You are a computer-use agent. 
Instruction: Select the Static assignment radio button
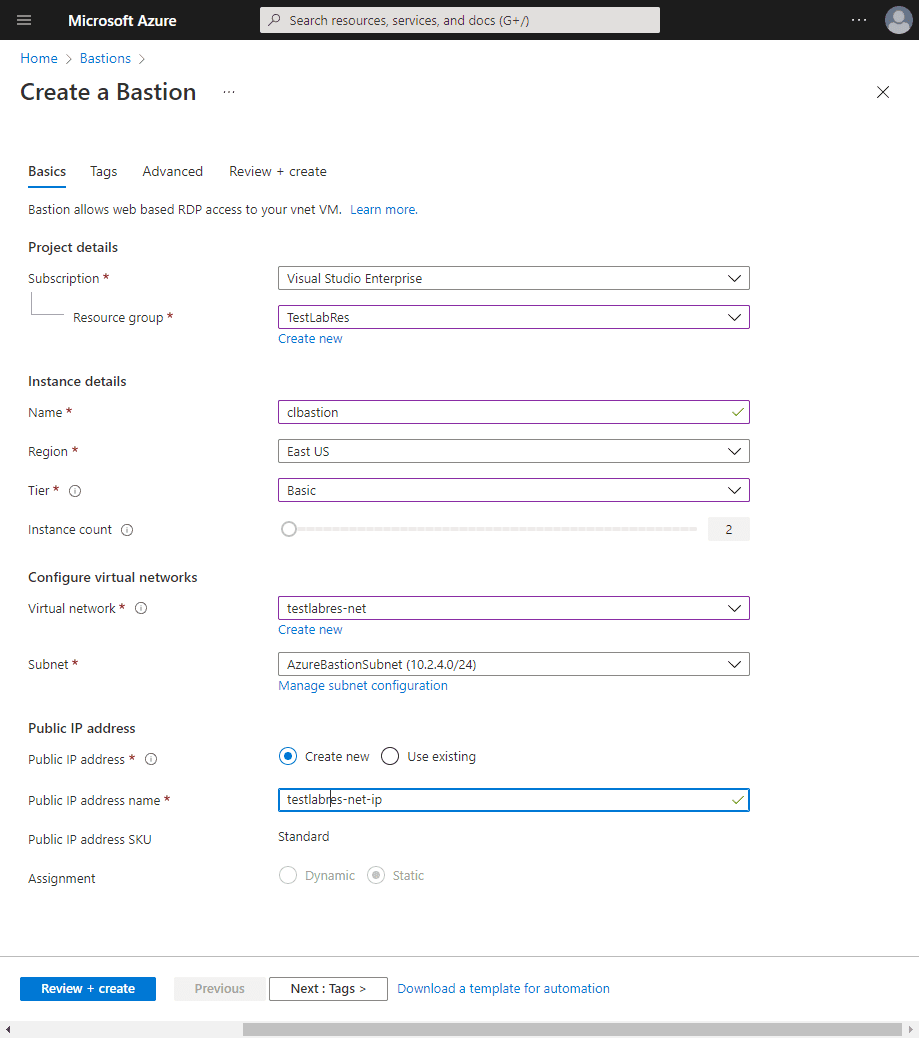coord(376,876)
